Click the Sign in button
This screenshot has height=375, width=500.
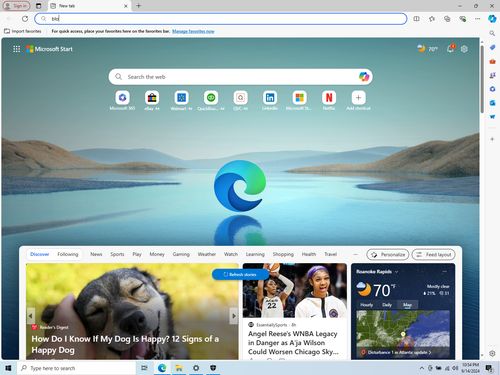[17, 6]
